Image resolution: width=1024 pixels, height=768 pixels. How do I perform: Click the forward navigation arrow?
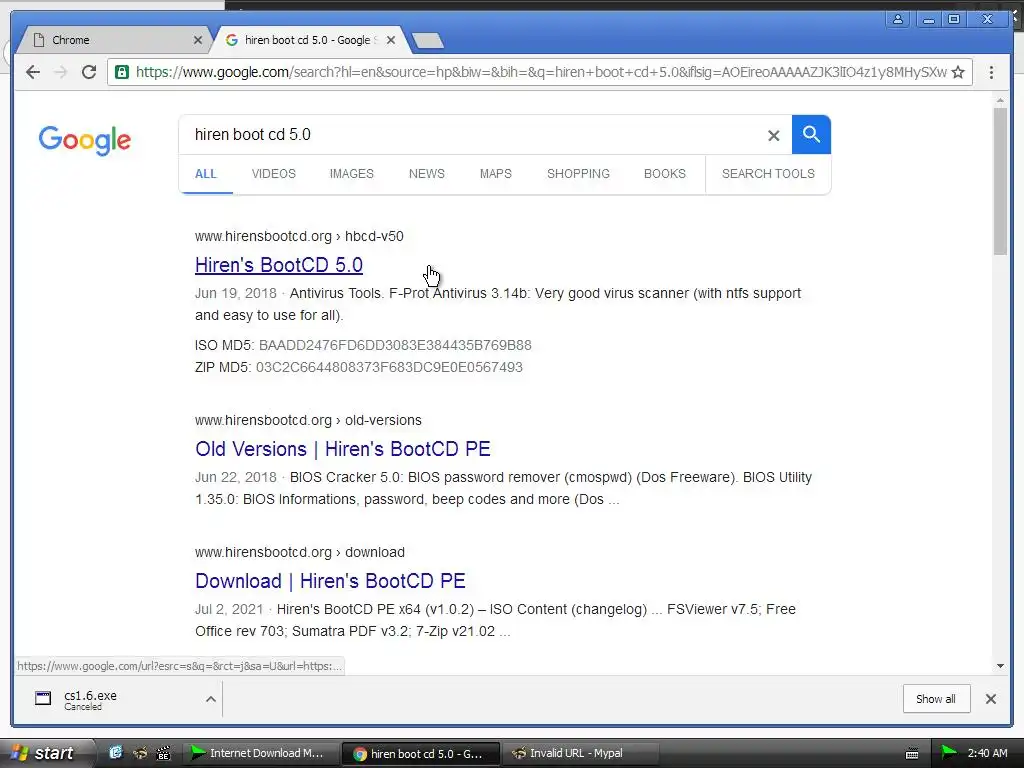(61, 72)
